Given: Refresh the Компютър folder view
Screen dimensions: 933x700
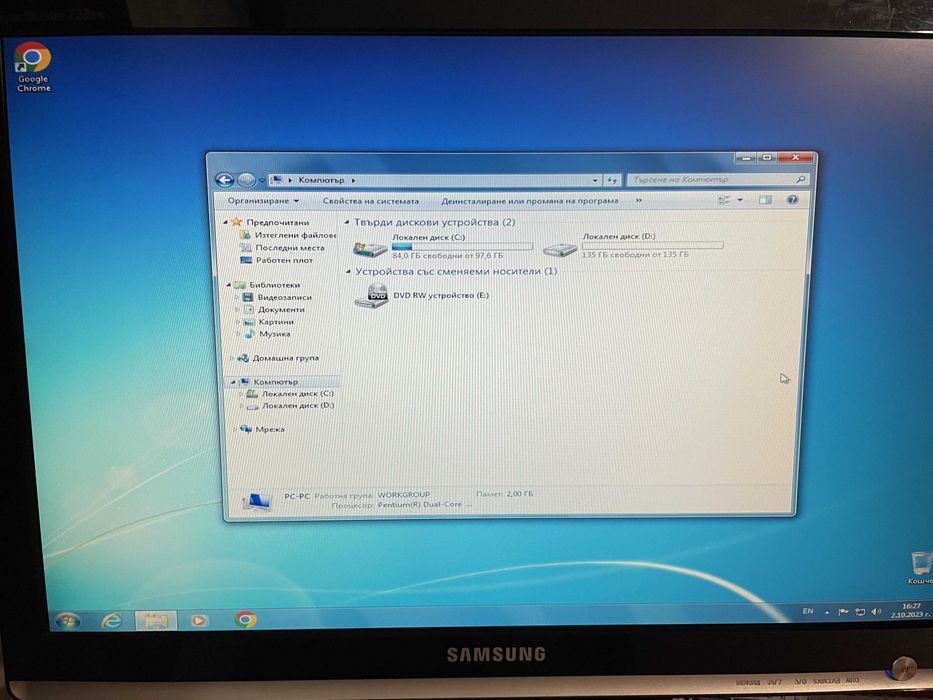Looking at the screenshot, I should (x=612, y=180).
